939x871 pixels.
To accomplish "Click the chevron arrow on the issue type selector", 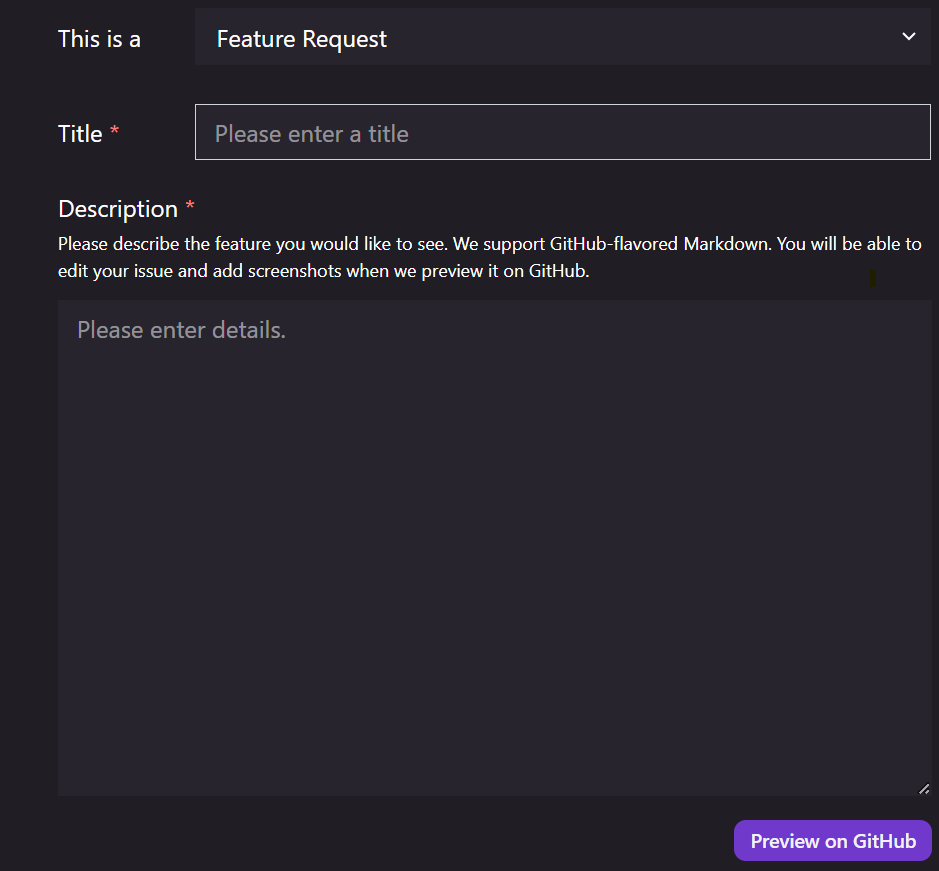I will coord(908,37).
